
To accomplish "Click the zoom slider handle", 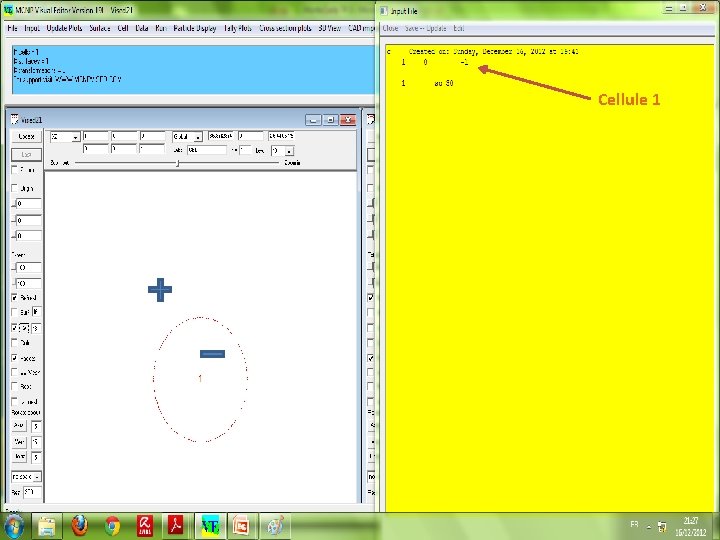I will tap(178, 163).
